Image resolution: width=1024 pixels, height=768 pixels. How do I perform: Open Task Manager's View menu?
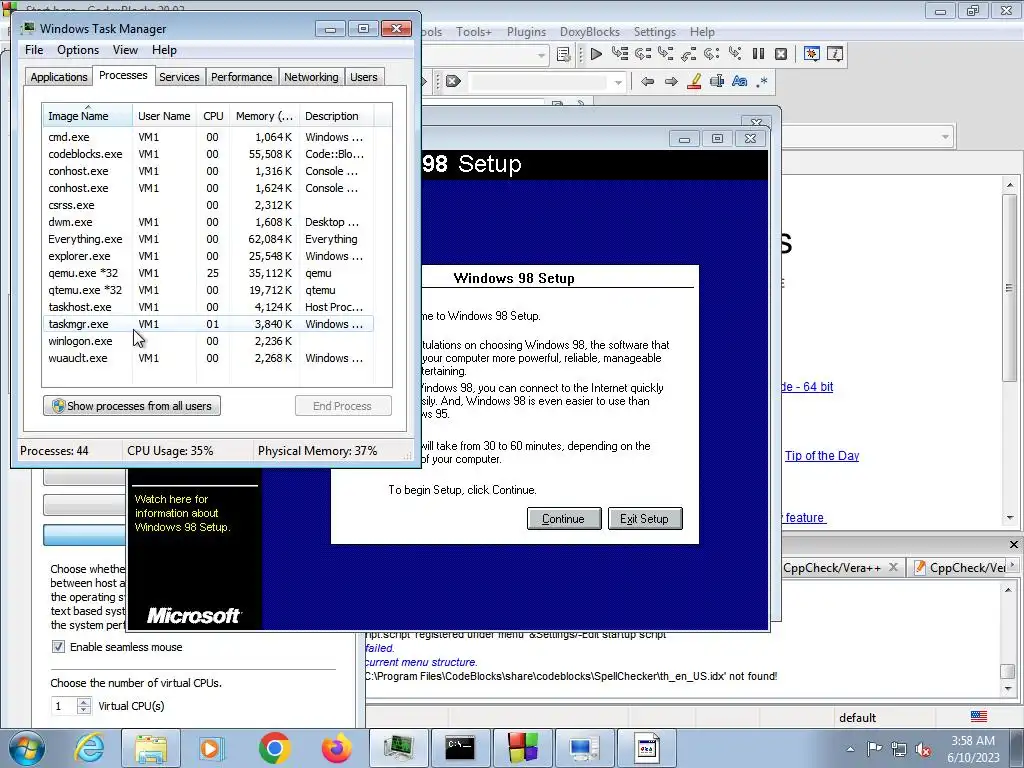pyautogui.click(x=125, y=50)
